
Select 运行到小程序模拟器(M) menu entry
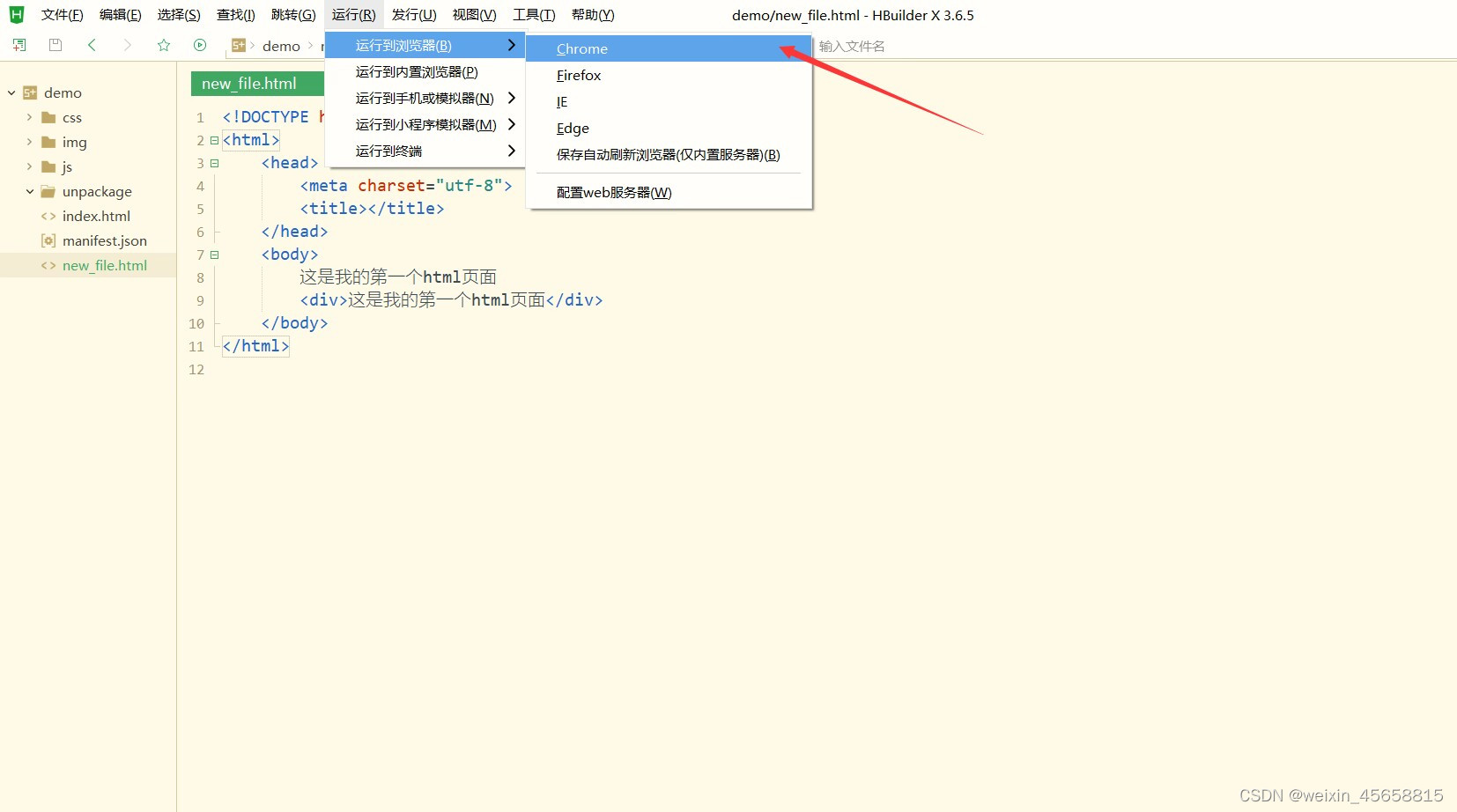coord(425,124)
